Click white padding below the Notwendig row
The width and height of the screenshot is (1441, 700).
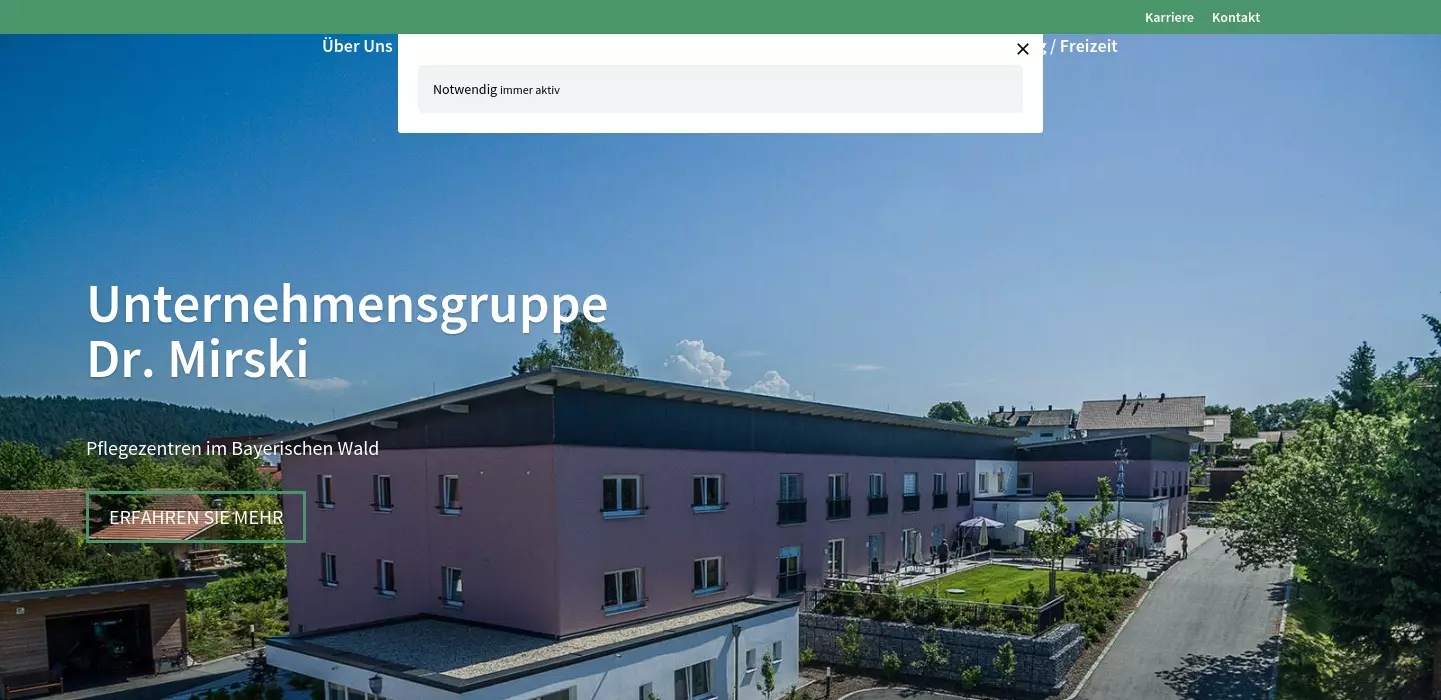pos(720,123)
